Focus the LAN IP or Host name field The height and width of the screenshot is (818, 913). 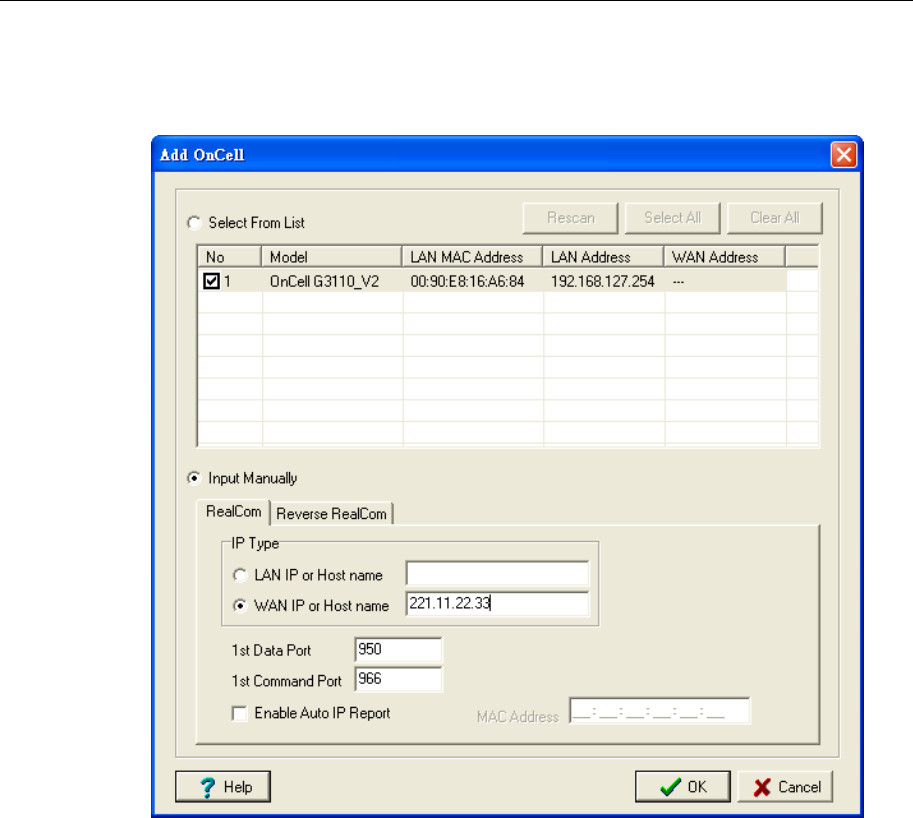pyautogui.click(x=497, y=574)
